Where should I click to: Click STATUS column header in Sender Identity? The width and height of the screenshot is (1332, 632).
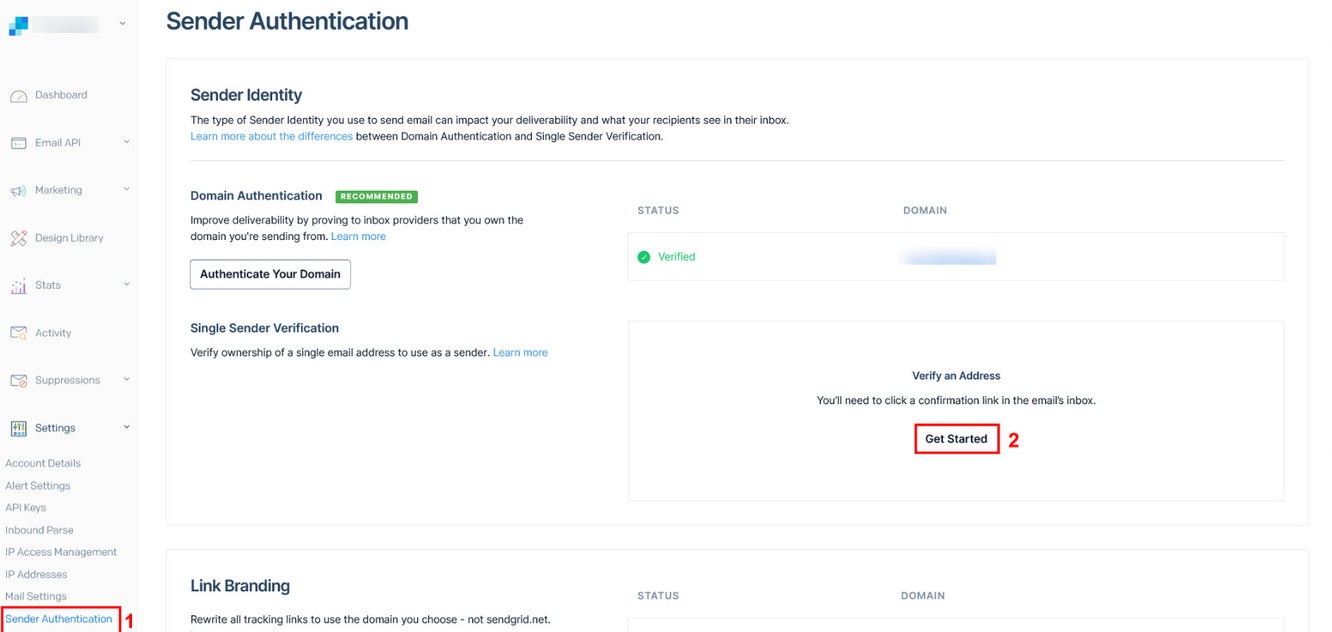pos(658,211)
